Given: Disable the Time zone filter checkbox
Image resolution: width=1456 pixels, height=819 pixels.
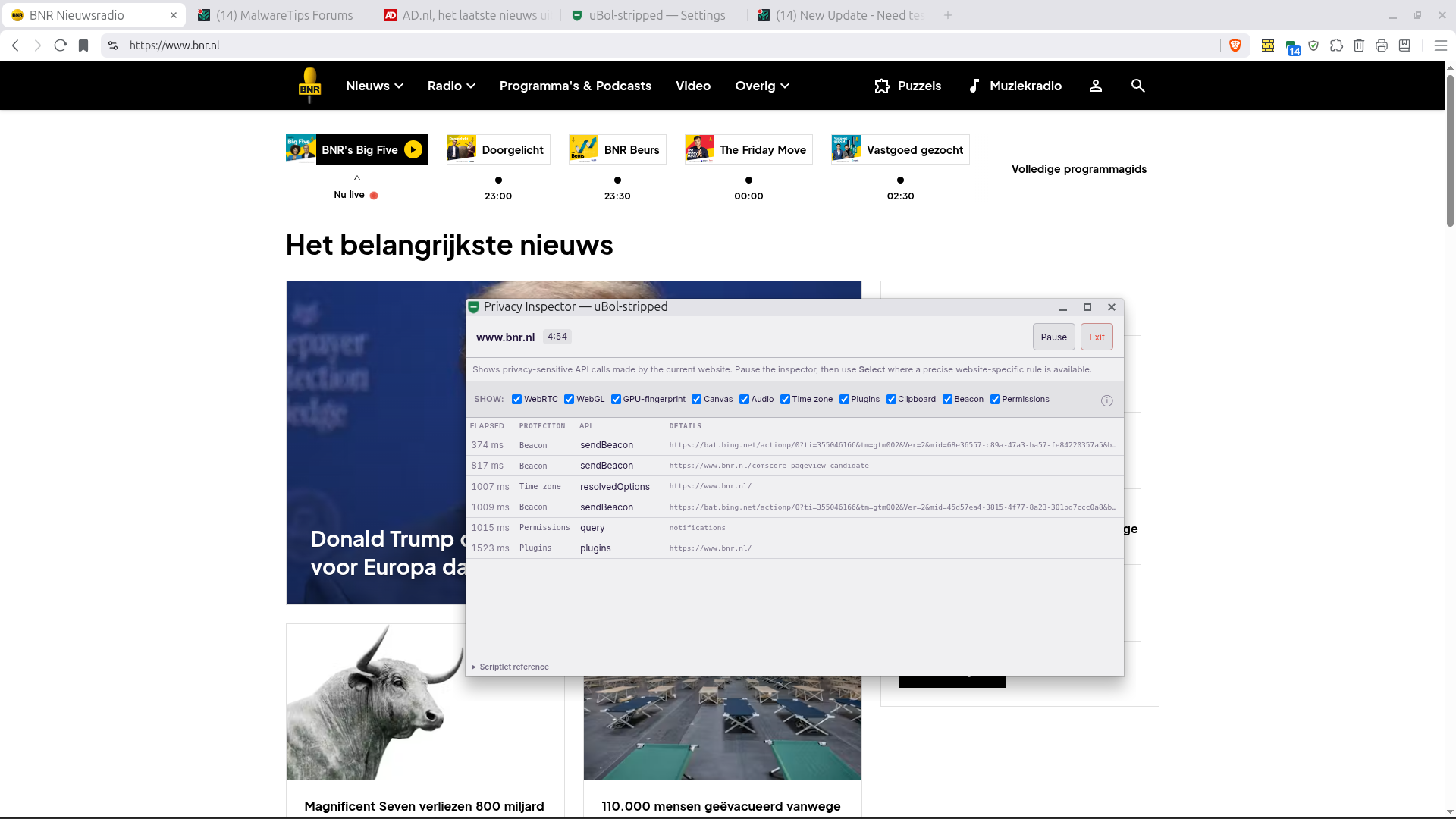Looking at the screenshot, I should (785, 400).
